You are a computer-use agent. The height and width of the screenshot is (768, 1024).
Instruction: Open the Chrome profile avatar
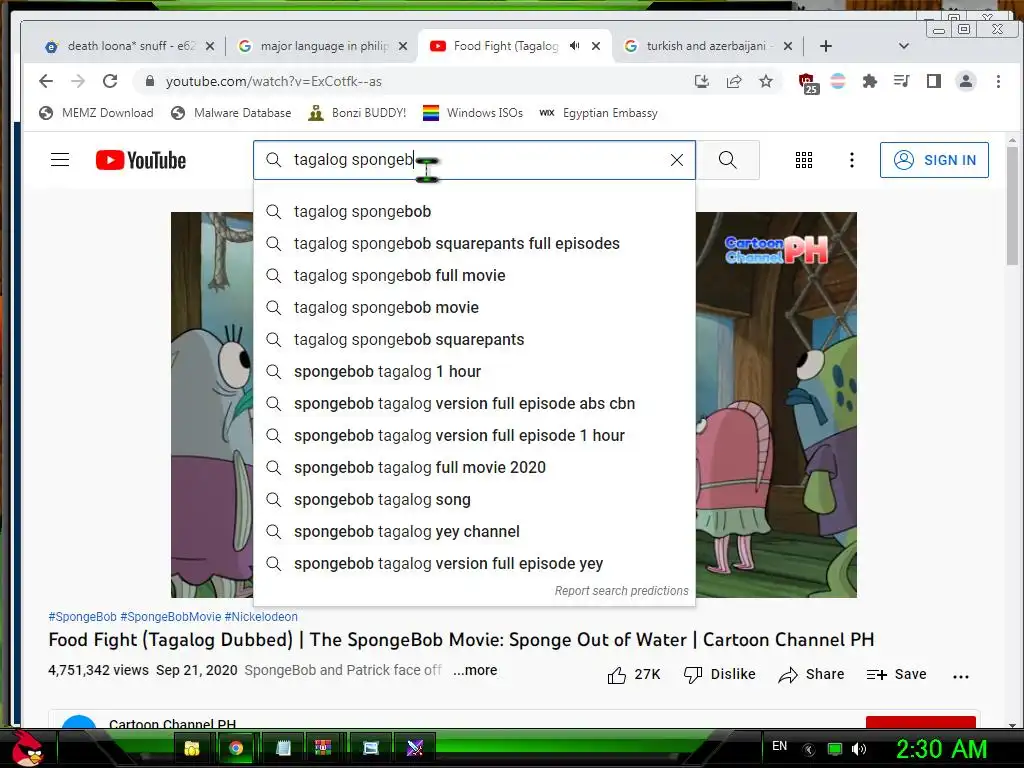click(966, 81)
